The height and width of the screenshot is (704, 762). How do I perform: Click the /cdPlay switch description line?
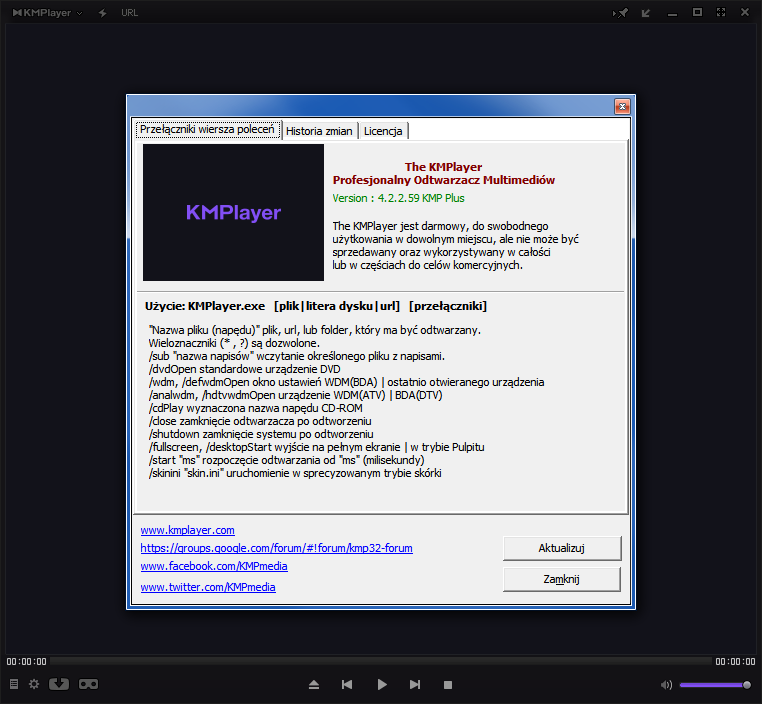pos(256,408)
